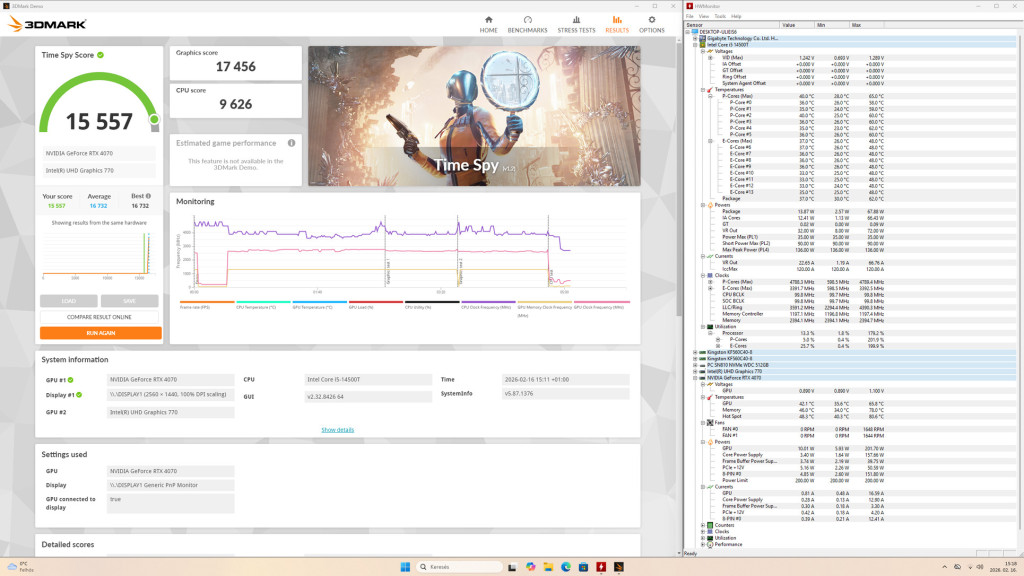Collapse the NVIDIA GeForce RTX 4070 node

[x=694, y=377]
